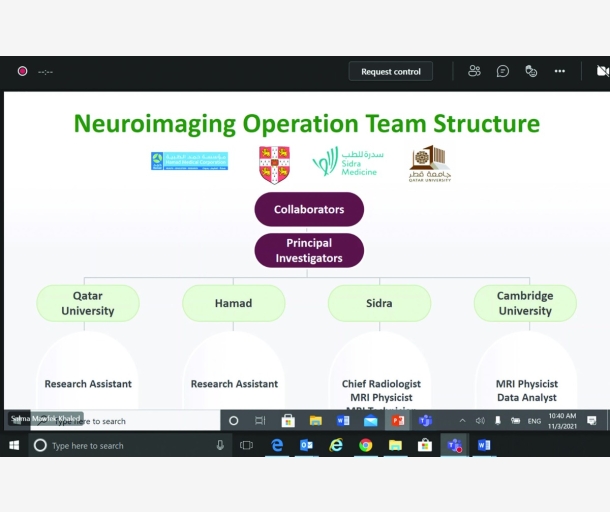Open the Windows Start menu
Viewport: 610px width, 512px height.
click(x=14, y=445)
